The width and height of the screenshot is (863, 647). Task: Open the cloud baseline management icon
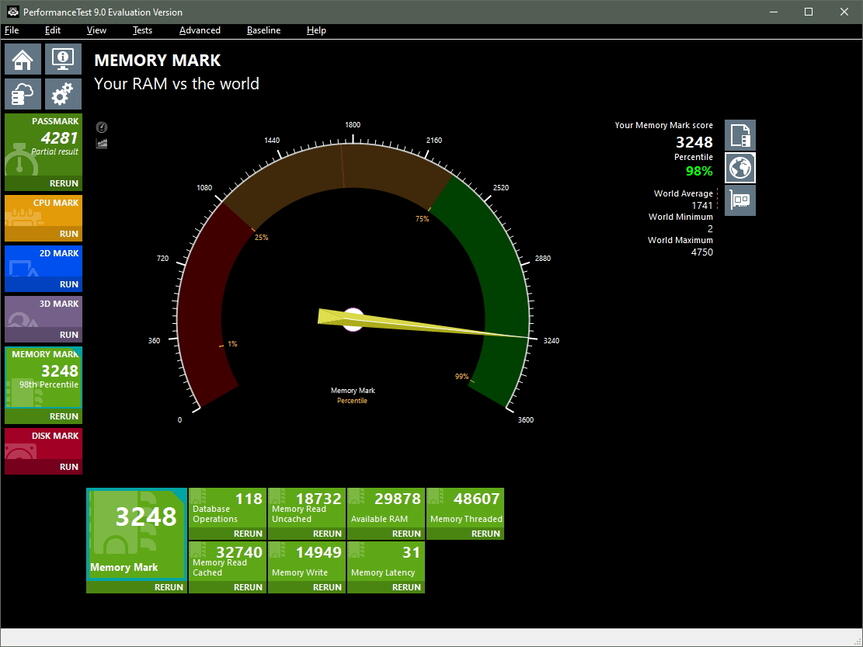pyautogui.click(x=23, y=94)
